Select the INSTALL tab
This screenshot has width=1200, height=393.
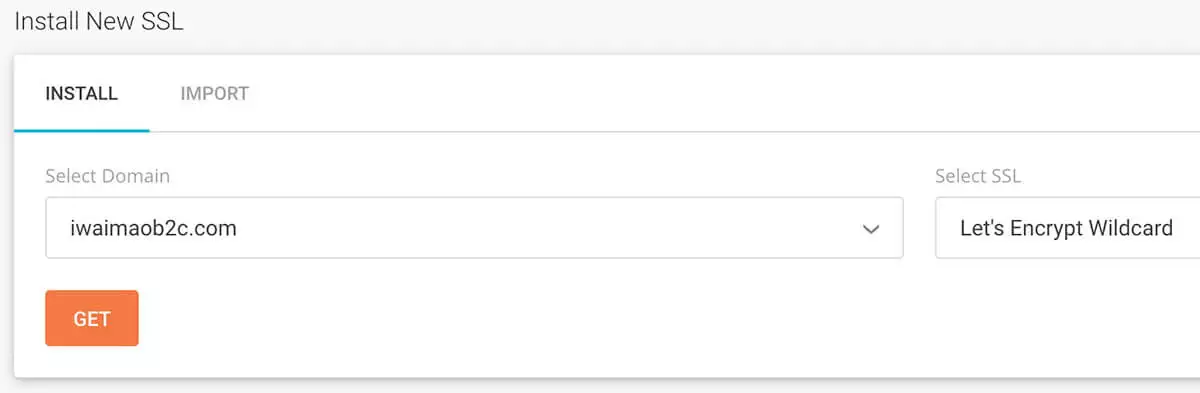82,94
